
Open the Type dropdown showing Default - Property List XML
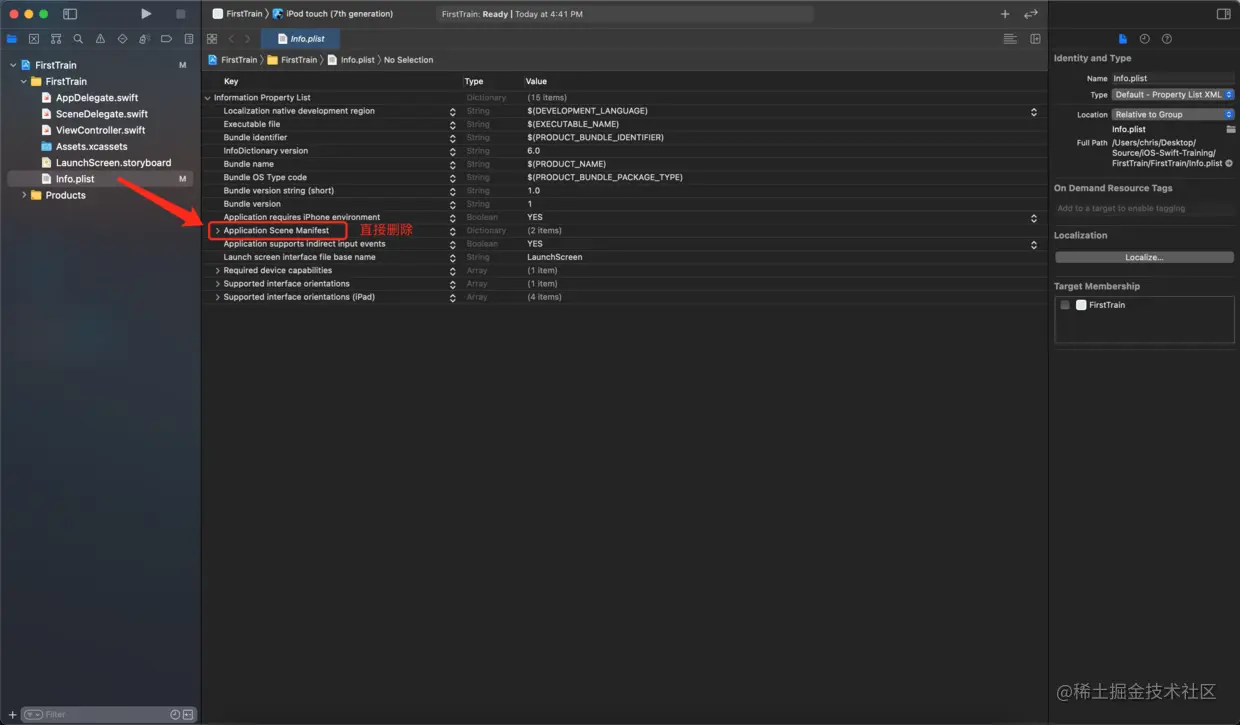coord(1172,94)
